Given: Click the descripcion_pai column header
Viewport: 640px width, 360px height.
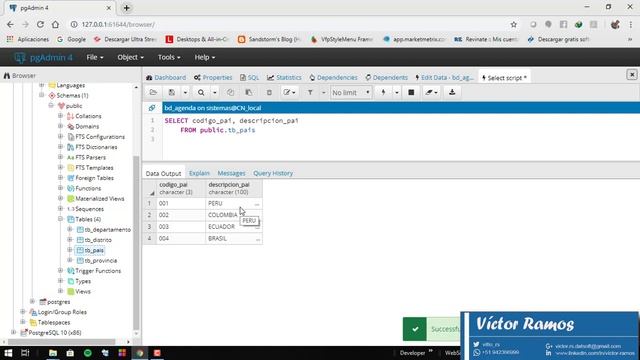Looking at the screenshot, I should coord(234,189).
